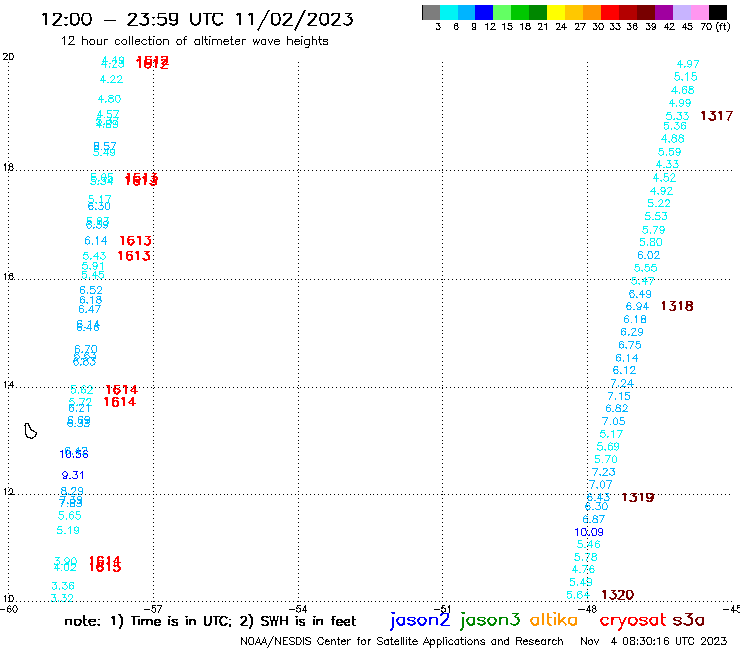Screen dimensions: 740x650
Task: Click the legend label '24'
Action: 561,27
